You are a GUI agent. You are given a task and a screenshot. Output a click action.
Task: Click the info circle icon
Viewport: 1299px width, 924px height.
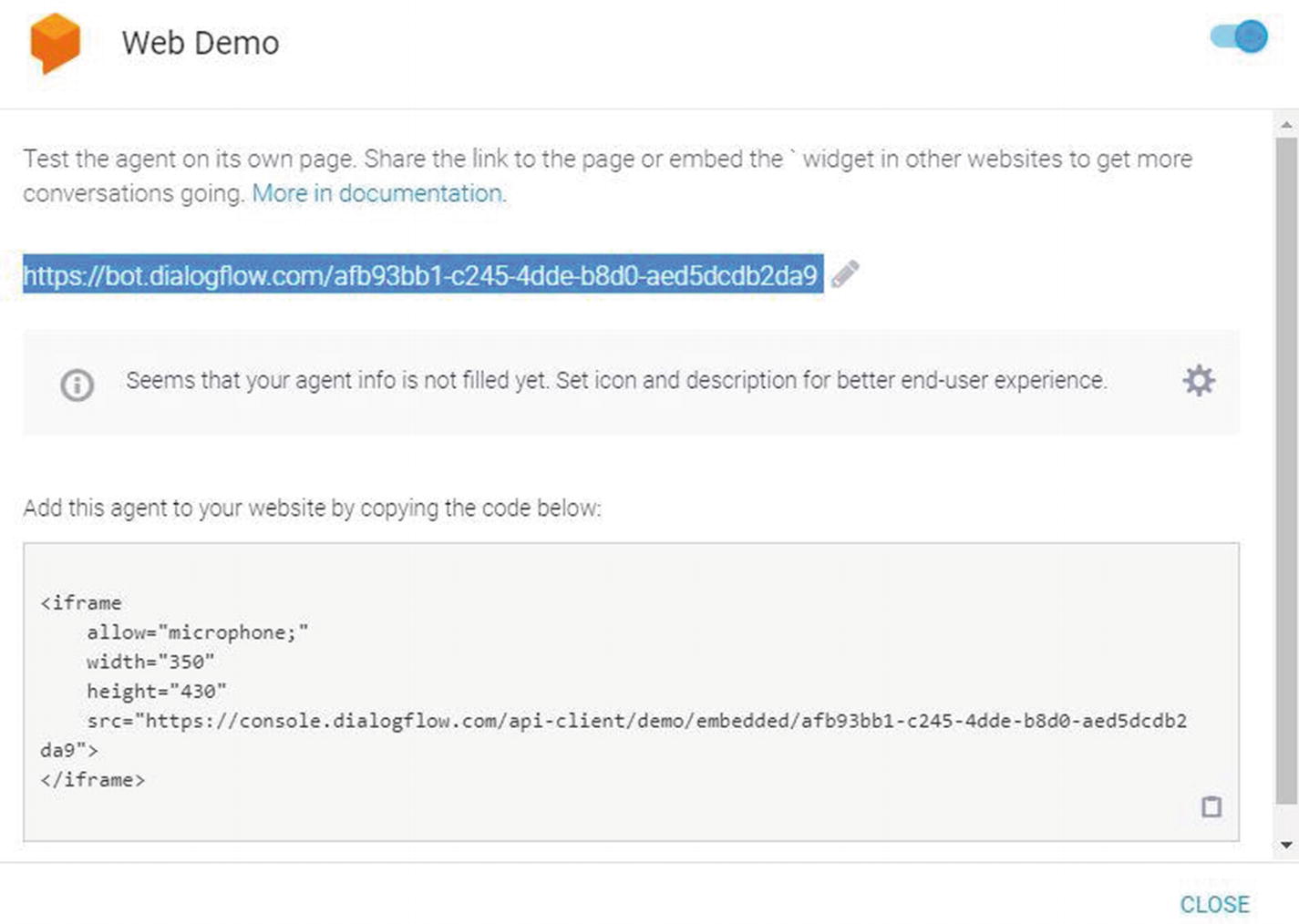(x=77, y=385)
